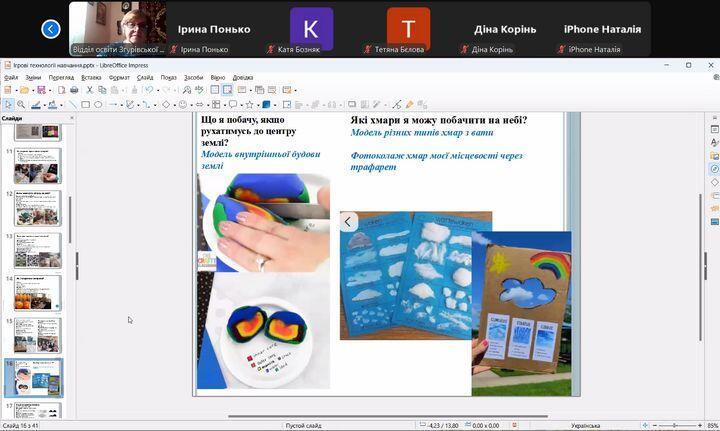Open dropdown arrow next to Undo

point(158,90)
